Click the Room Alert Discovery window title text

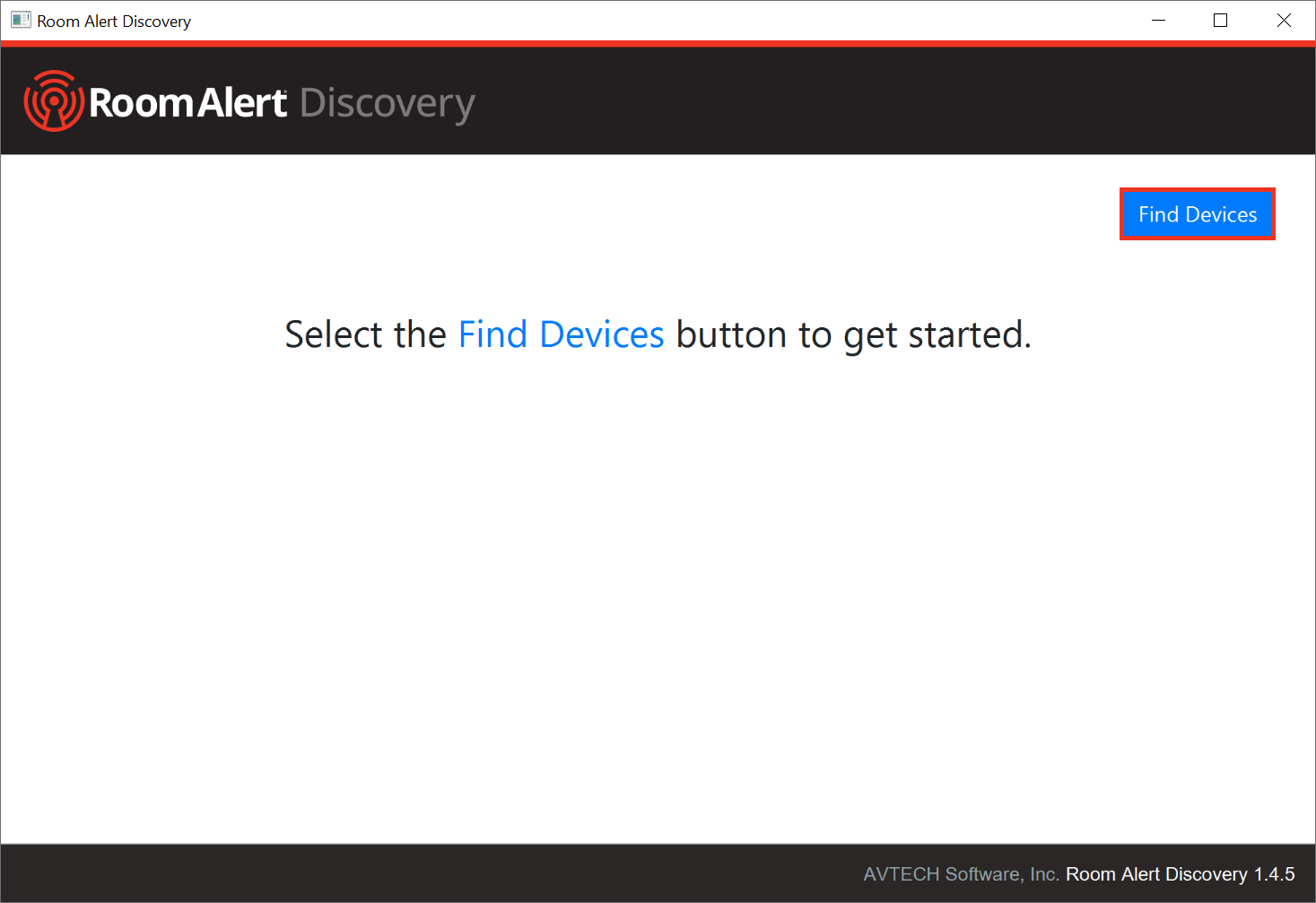[x=114, y=21]
